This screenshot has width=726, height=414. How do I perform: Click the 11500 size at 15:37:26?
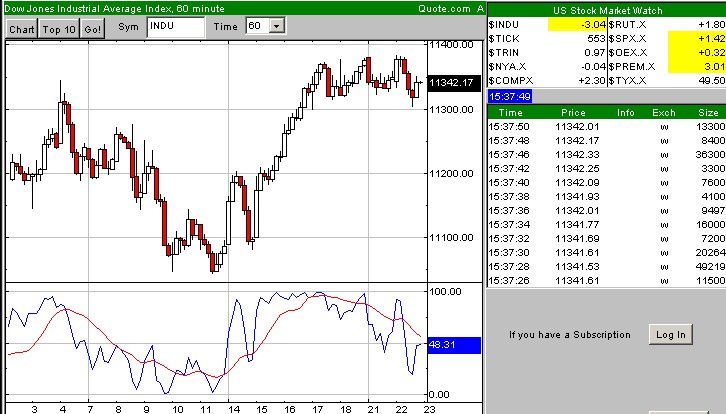coord(711,281)
